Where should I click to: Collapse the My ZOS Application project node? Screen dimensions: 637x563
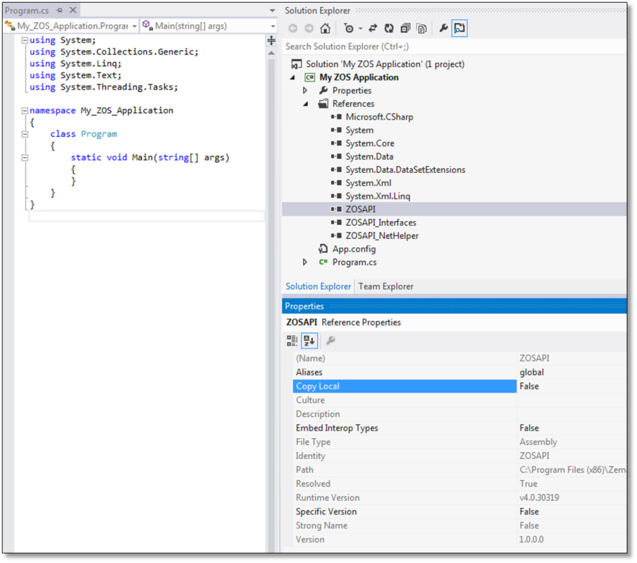[292, 78]
